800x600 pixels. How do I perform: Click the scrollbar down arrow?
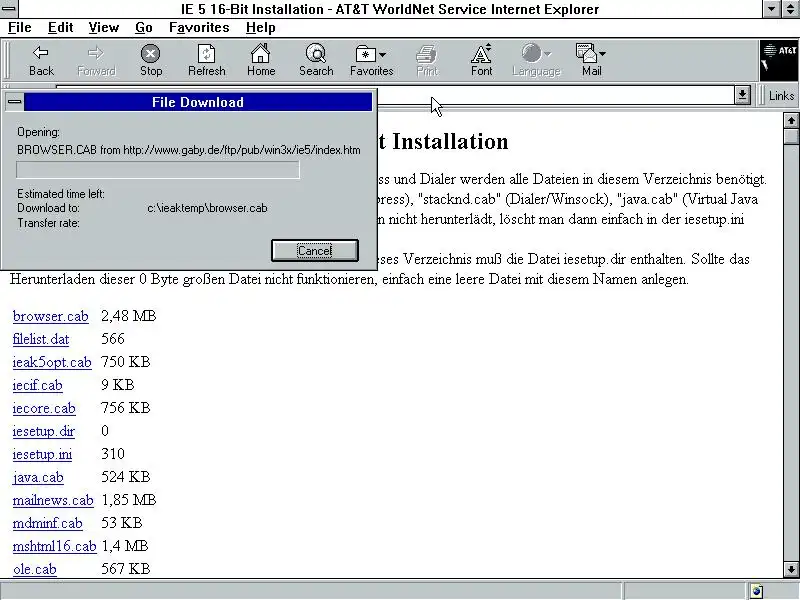791,569
